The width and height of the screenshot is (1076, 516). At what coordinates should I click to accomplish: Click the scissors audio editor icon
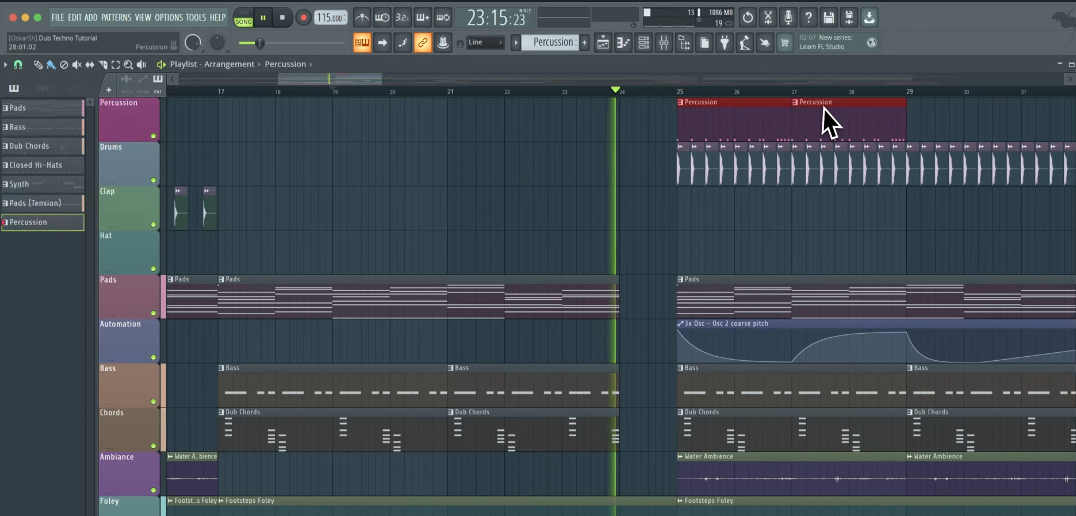pos(769,17)
